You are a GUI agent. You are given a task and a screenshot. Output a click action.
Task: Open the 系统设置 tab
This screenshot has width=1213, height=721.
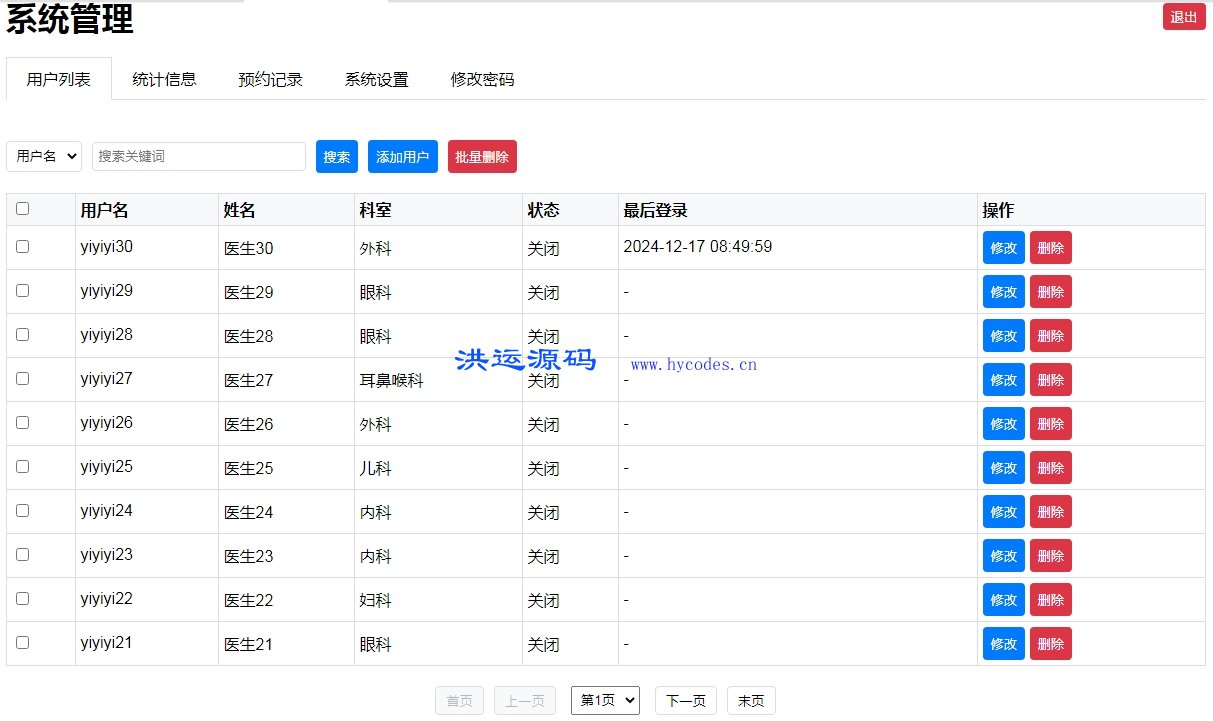pos(376,79)
